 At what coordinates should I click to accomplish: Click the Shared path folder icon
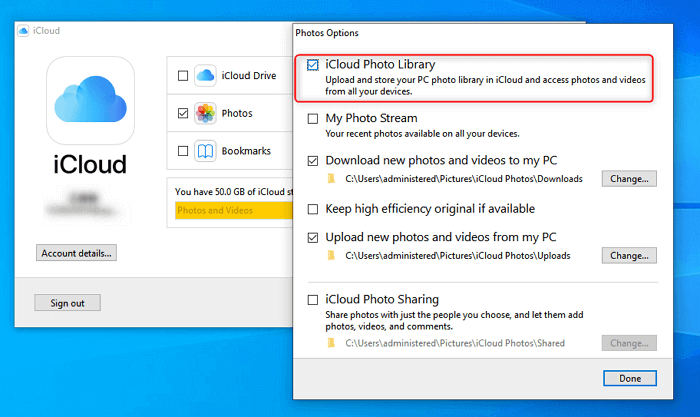(332, 344)
